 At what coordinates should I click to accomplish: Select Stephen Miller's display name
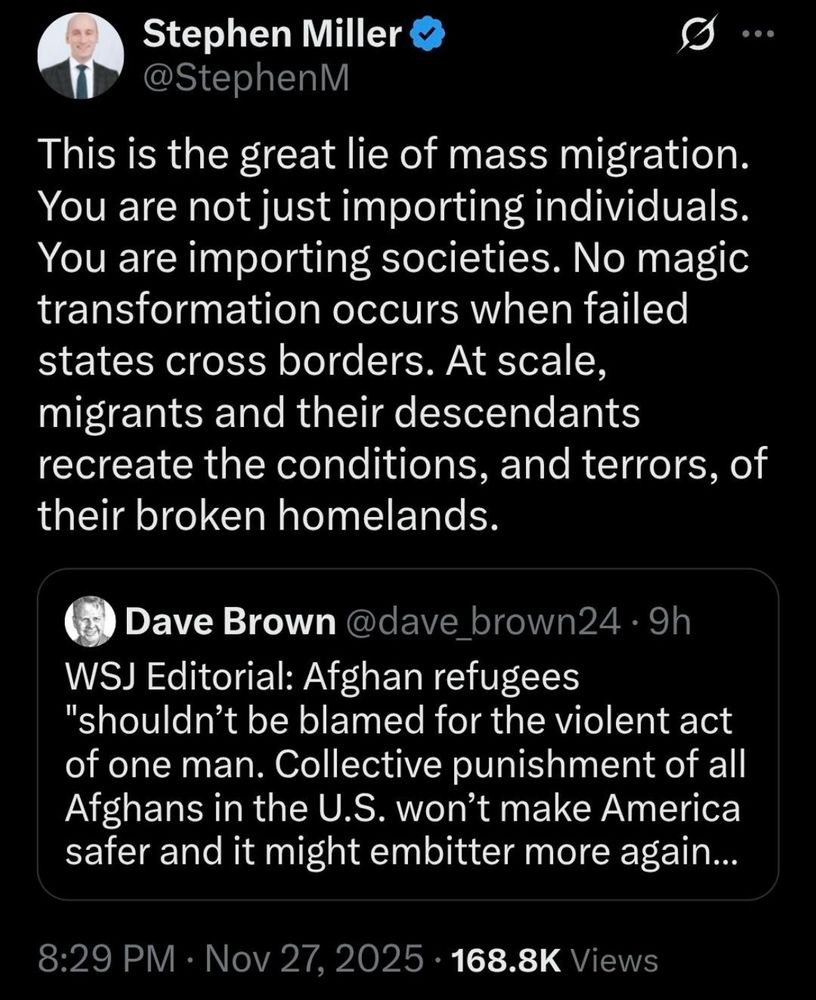point(267,32)
